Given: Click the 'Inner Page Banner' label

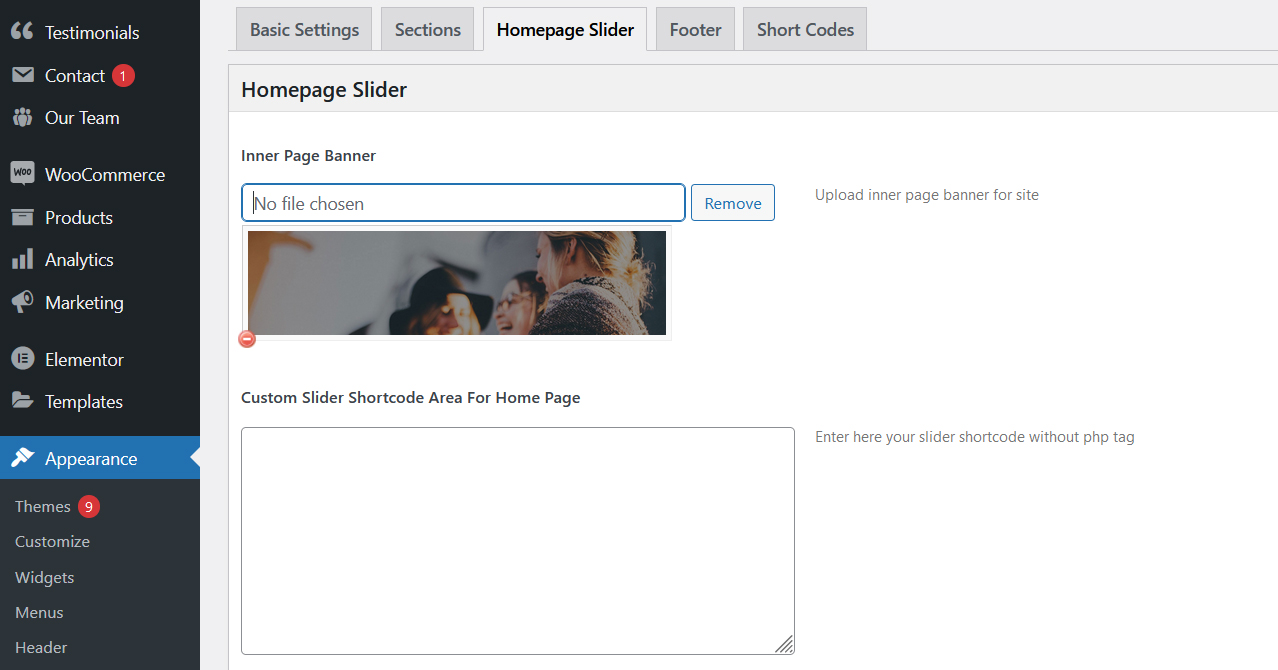Looking at the screenshot, I should tap(309, 155).
